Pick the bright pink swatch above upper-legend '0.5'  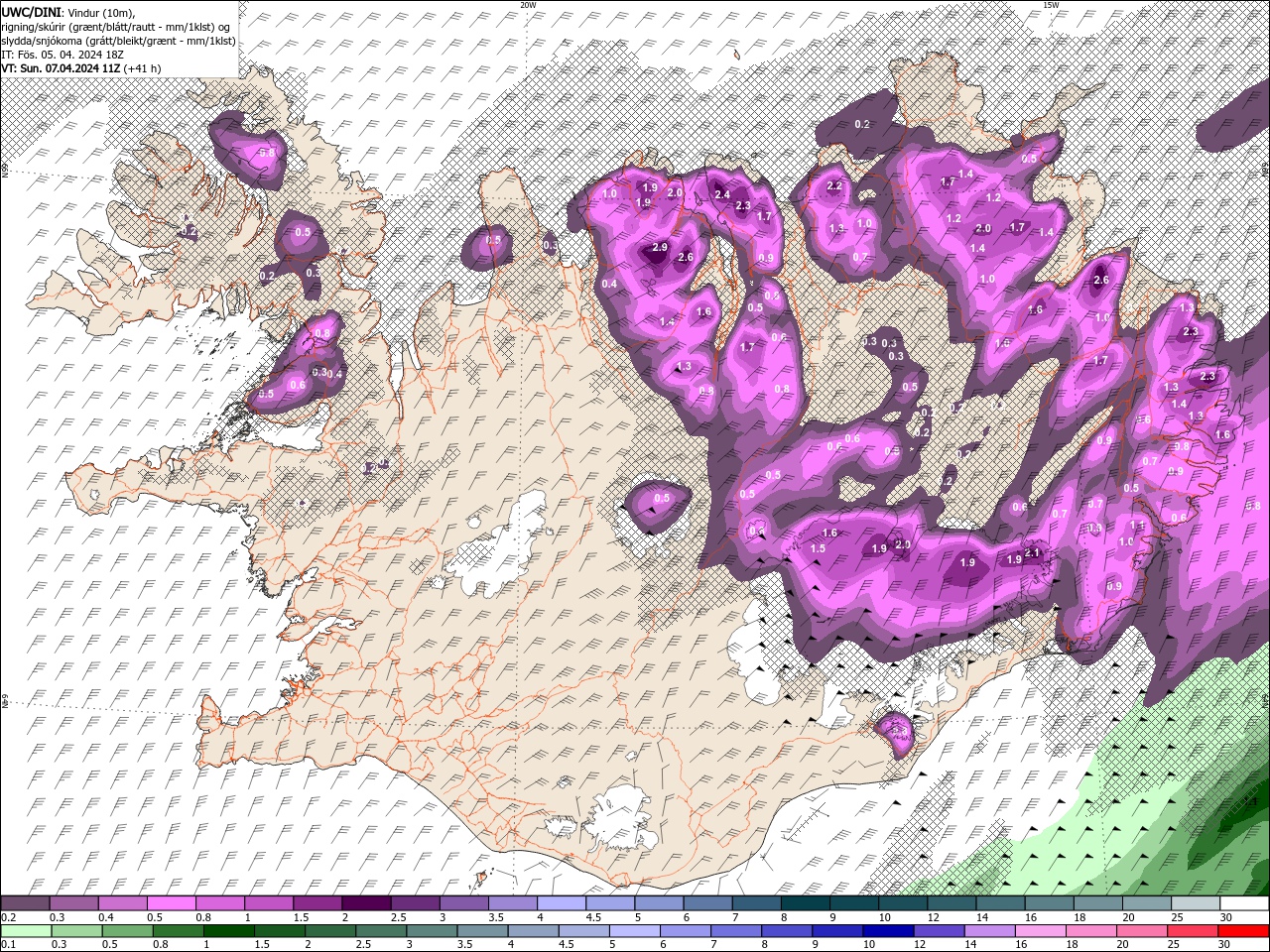coord(171,903)
